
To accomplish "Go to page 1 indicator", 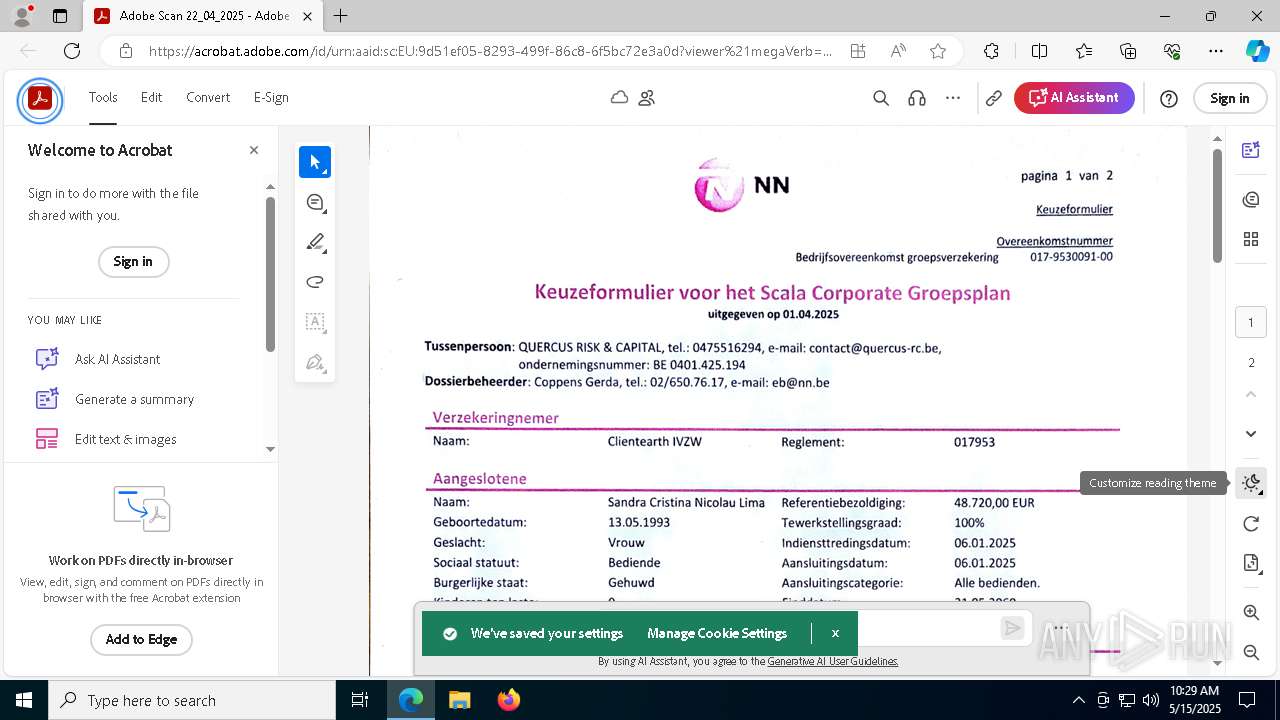I will coord(1251,322).
